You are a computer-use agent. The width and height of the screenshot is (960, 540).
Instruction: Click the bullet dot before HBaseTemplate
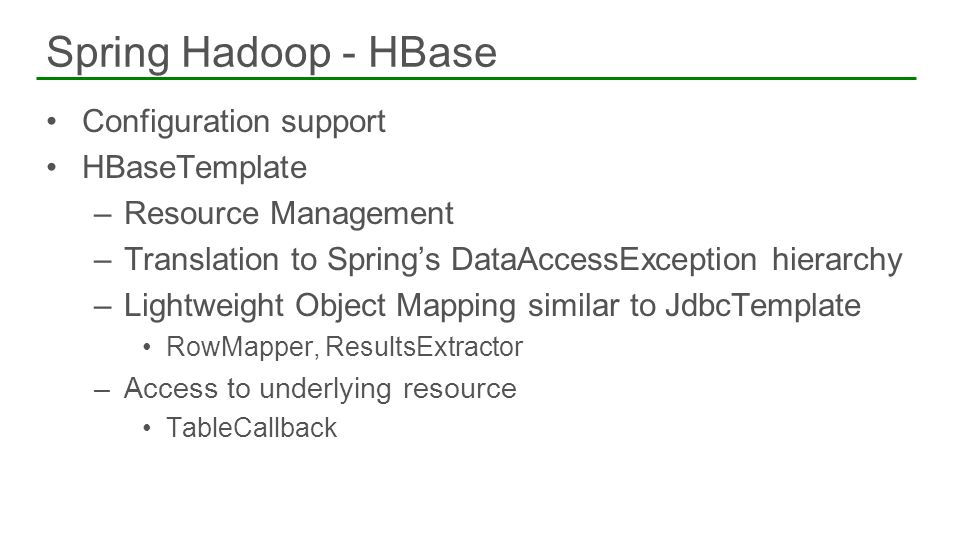tap(51, 167)
